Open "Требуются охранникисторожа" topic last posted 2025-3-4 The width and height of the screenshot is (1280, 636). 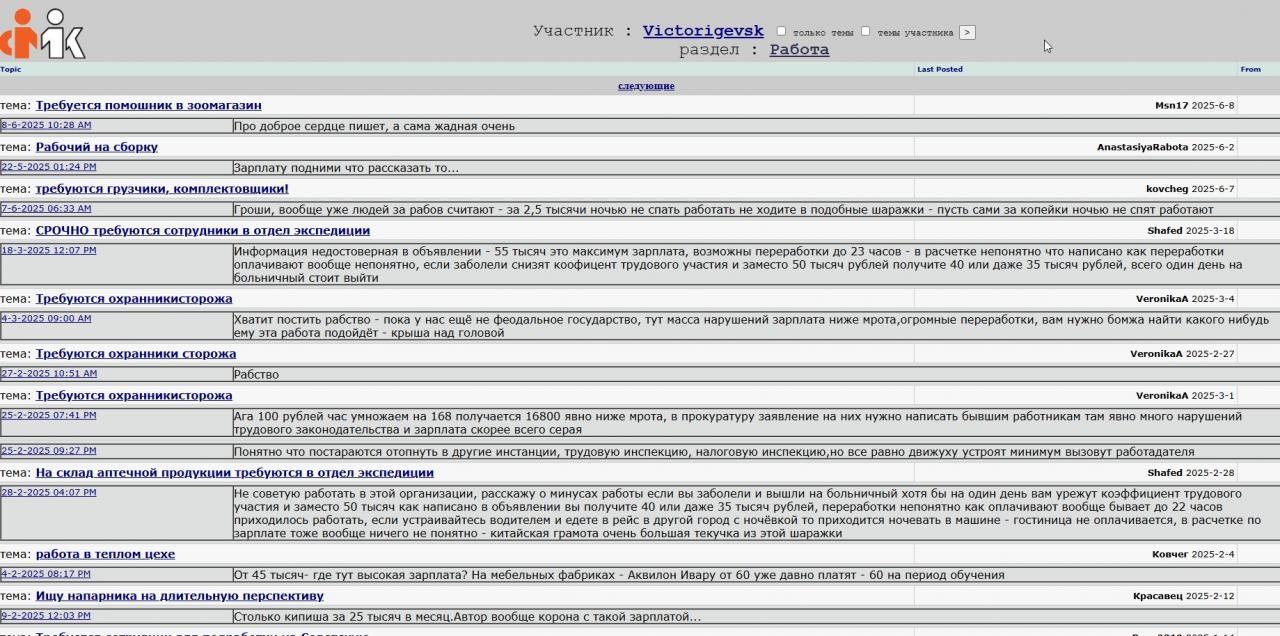pos(134,299)
